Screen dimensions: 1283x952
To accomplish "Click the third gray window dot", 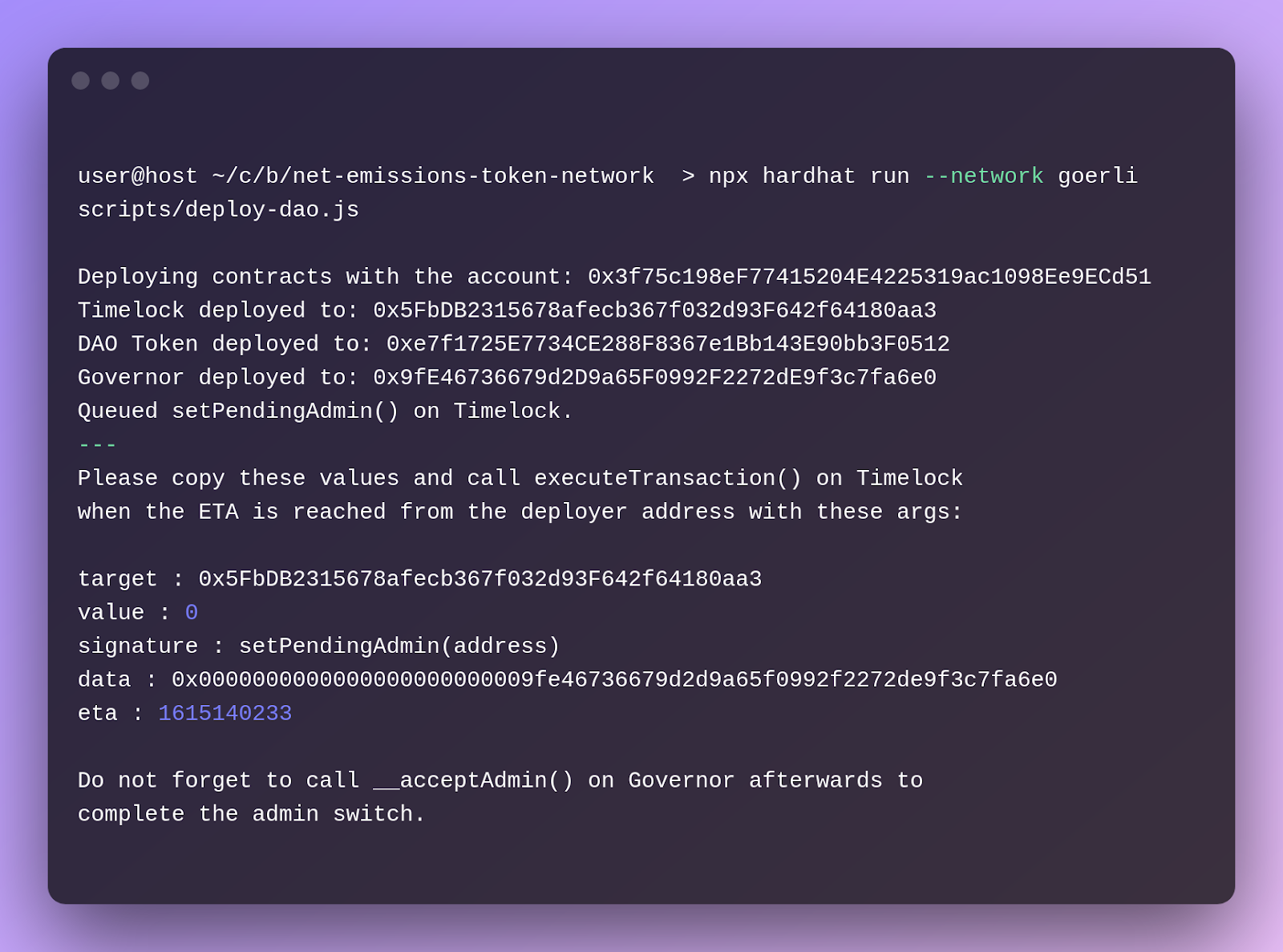I will point(140,80).
